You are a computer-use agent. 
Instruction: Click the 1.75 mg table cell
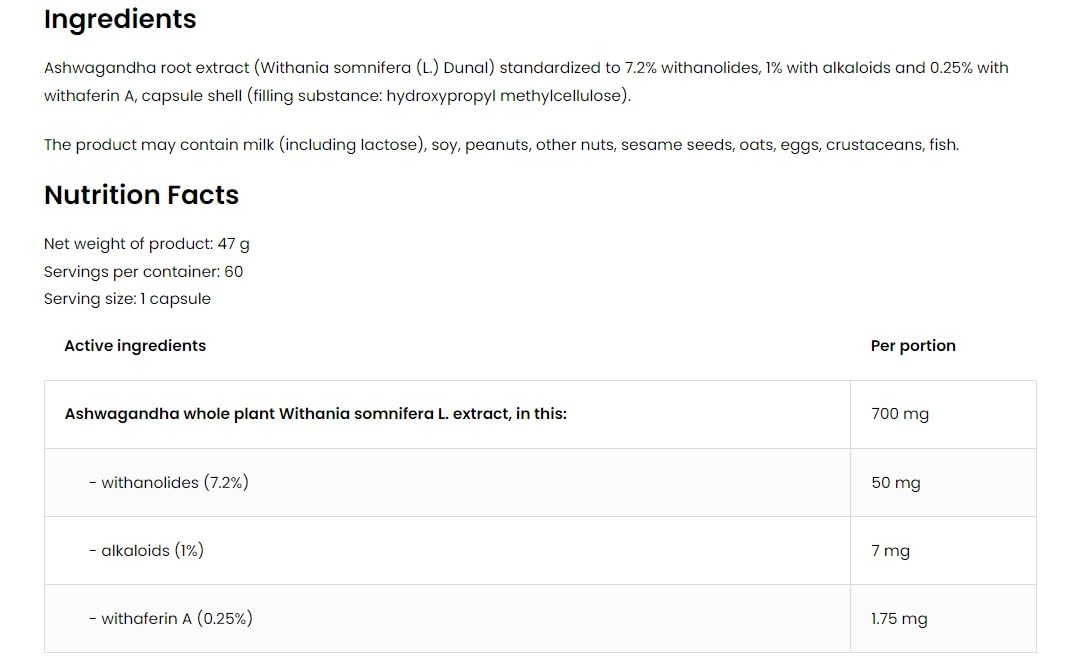[899, 619]
